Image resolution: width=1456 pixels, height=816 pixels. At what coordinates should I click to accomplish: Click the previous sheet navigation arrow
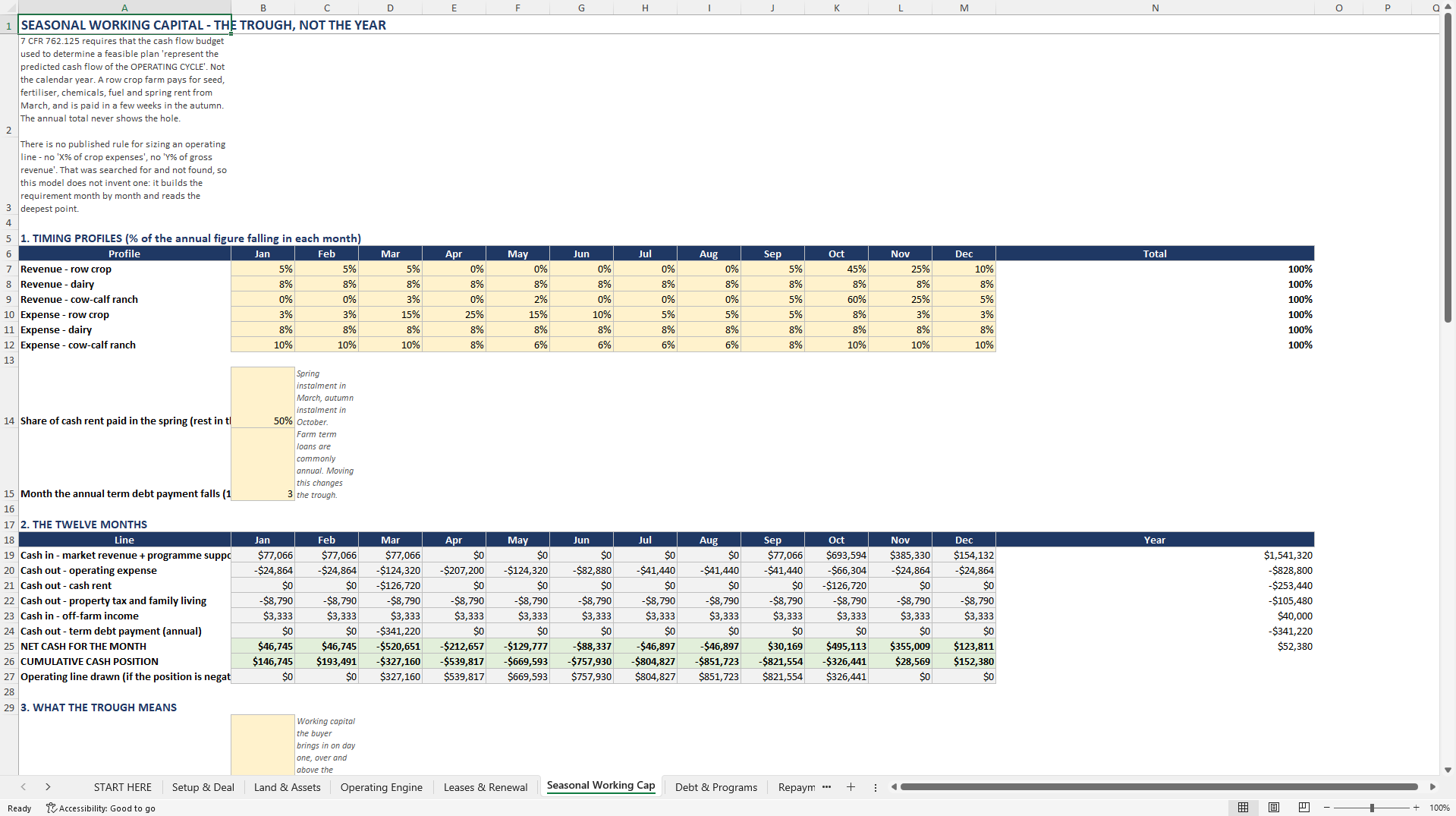point(24,787)
